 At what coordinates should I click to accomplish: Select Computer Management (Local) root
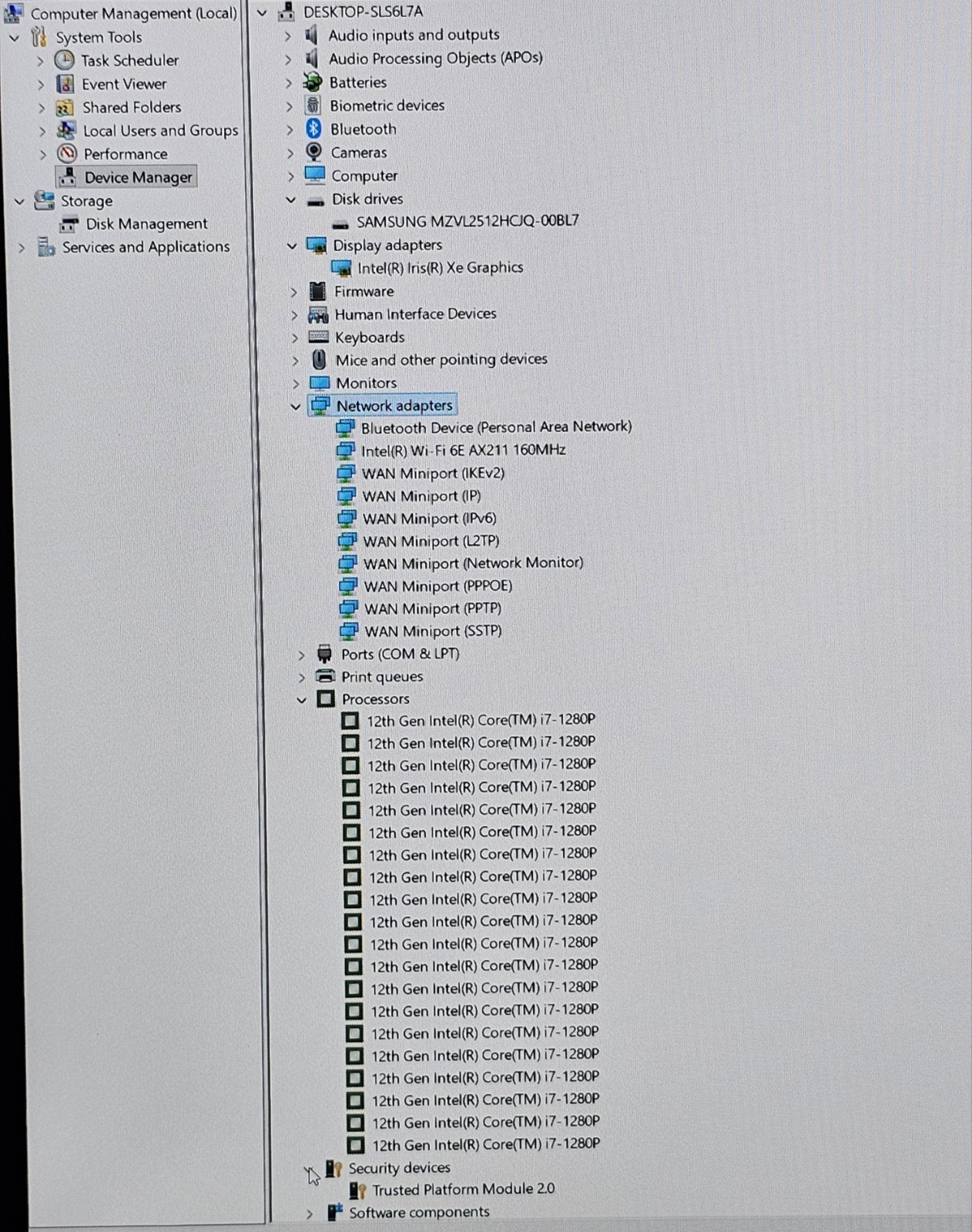(x=133, y=13)
